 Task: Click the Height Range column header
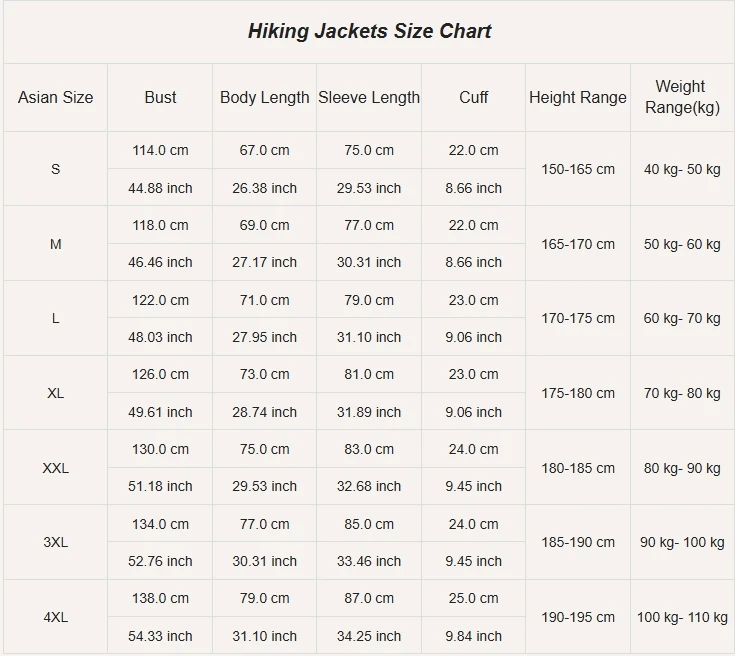pos(578,97)
